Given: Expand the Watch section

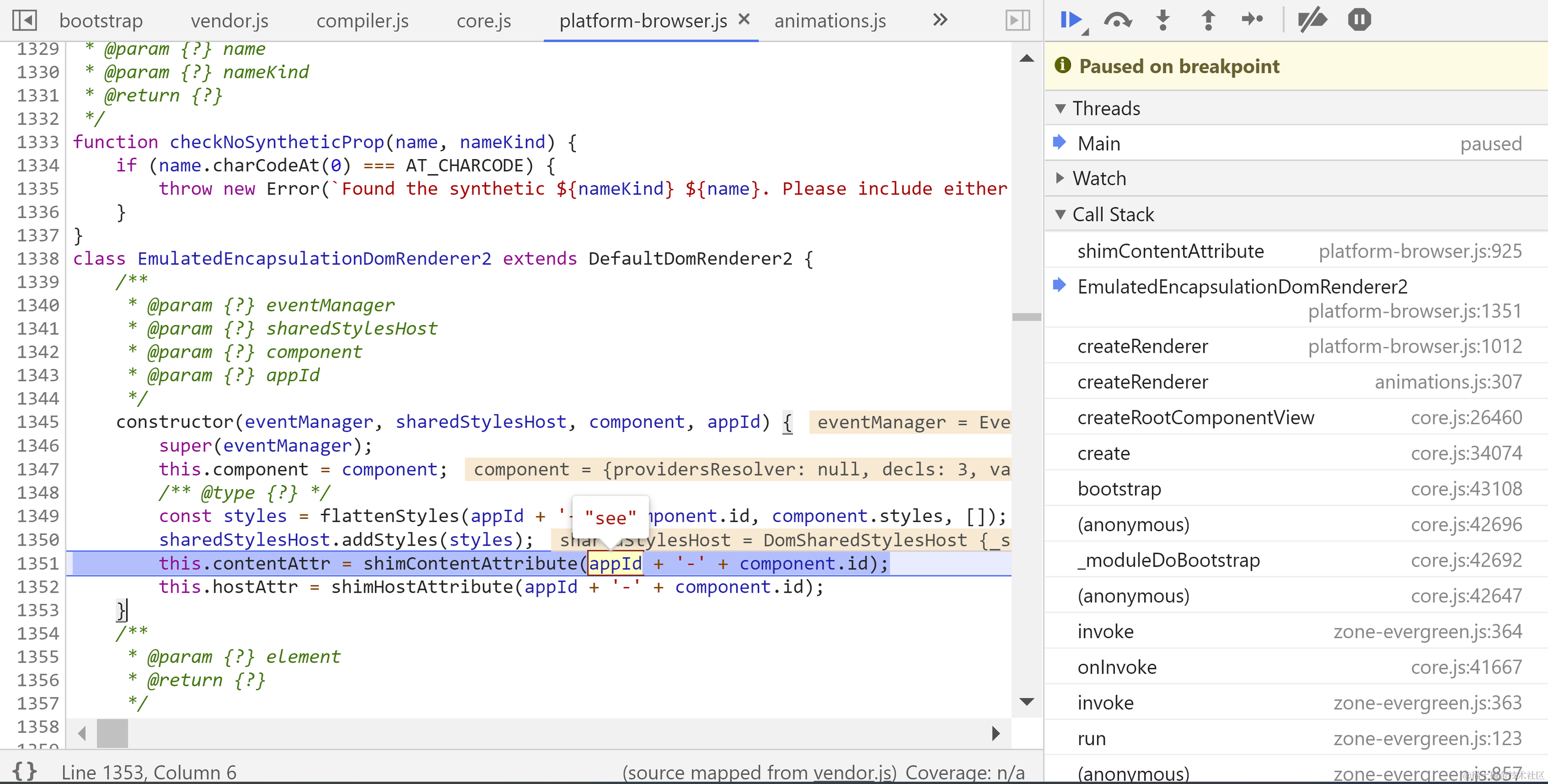Looking at the screenshot, I should pyautogui.click(x=1061, y=179).
